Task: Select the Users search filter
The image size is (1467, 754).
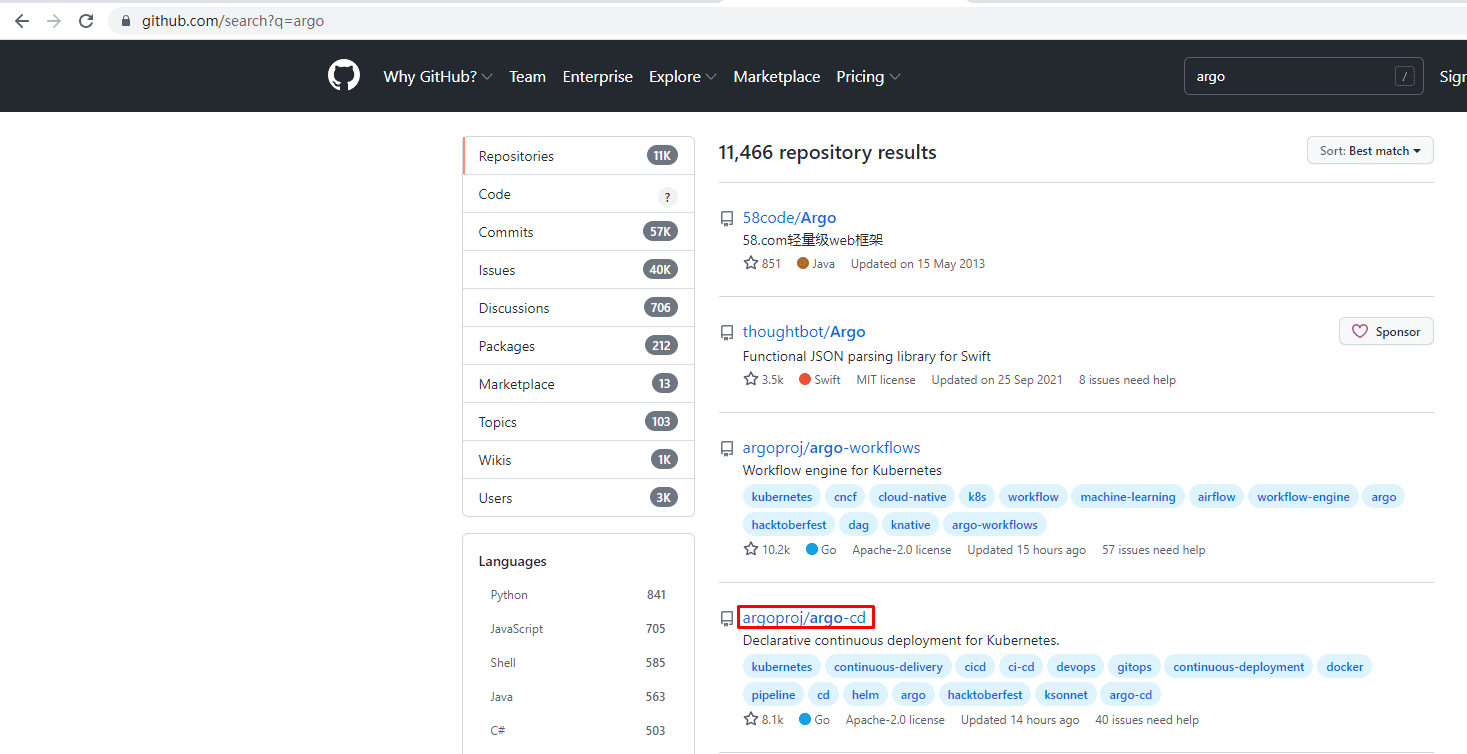Action: click(578, 498)
